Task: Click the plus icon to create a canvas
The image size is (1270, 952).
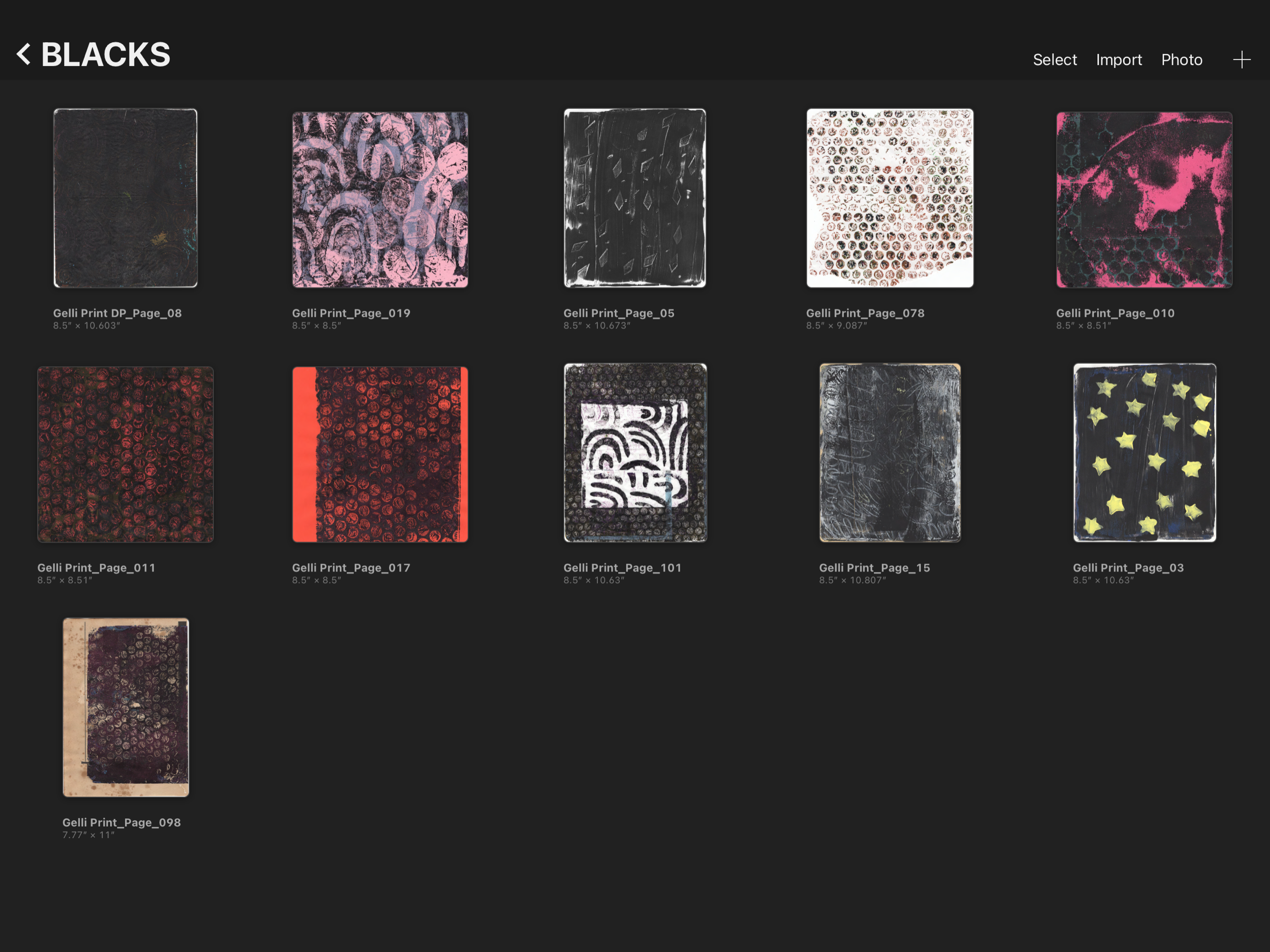Action: [x=1241, y=60]
